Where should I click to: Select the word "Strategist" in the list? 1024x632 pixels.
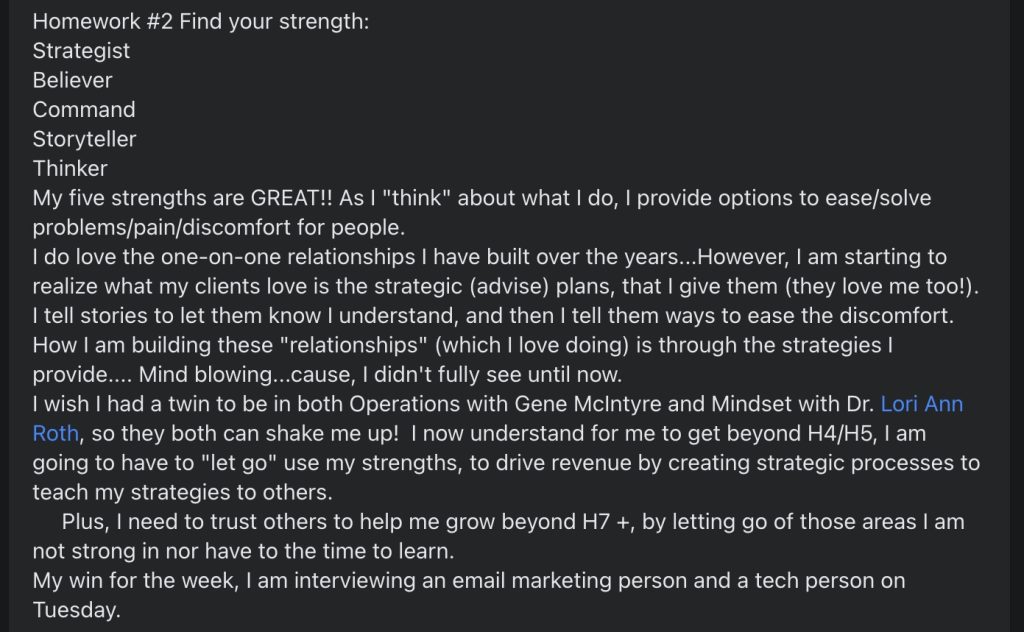(81, 50)
